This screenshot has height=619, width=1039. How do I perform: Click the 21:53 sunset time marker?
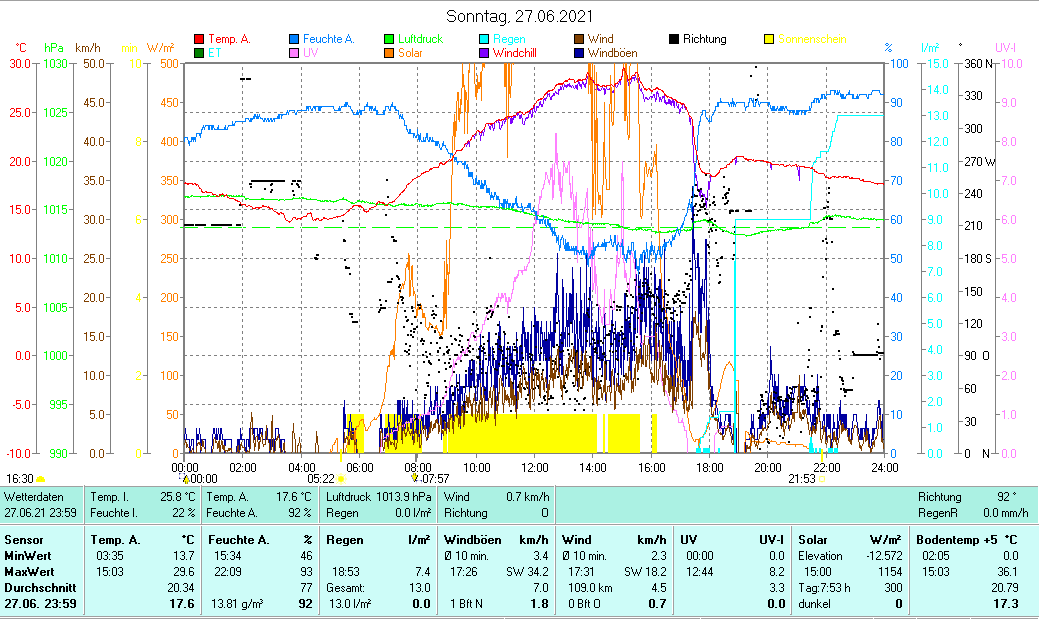[802, 479]
